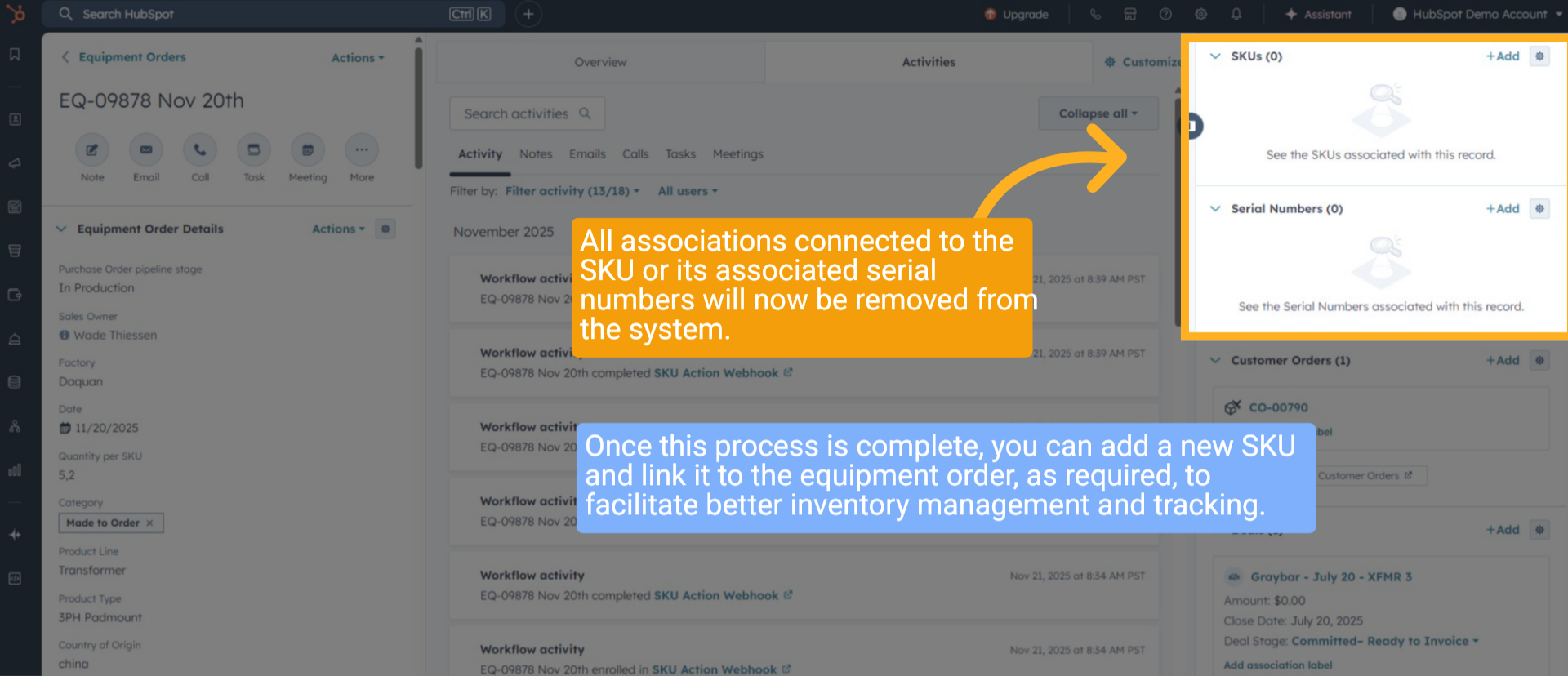Open the megaphone Marketing icon in the left navigation
The image size is (1568, 676).
tap(15, 163)
